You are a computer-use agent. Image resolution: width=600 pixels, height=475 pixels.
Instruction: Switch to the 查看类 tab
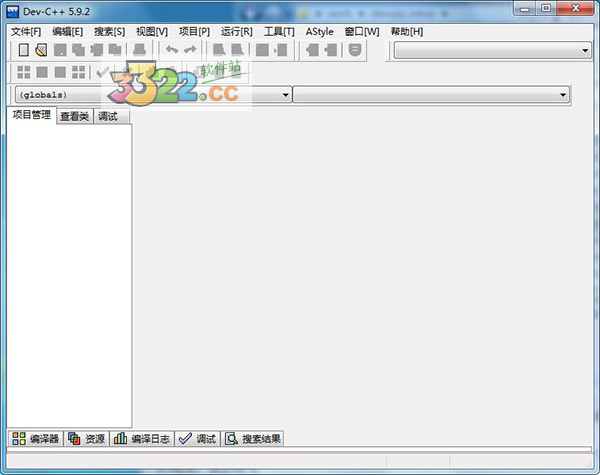(75, 116)
